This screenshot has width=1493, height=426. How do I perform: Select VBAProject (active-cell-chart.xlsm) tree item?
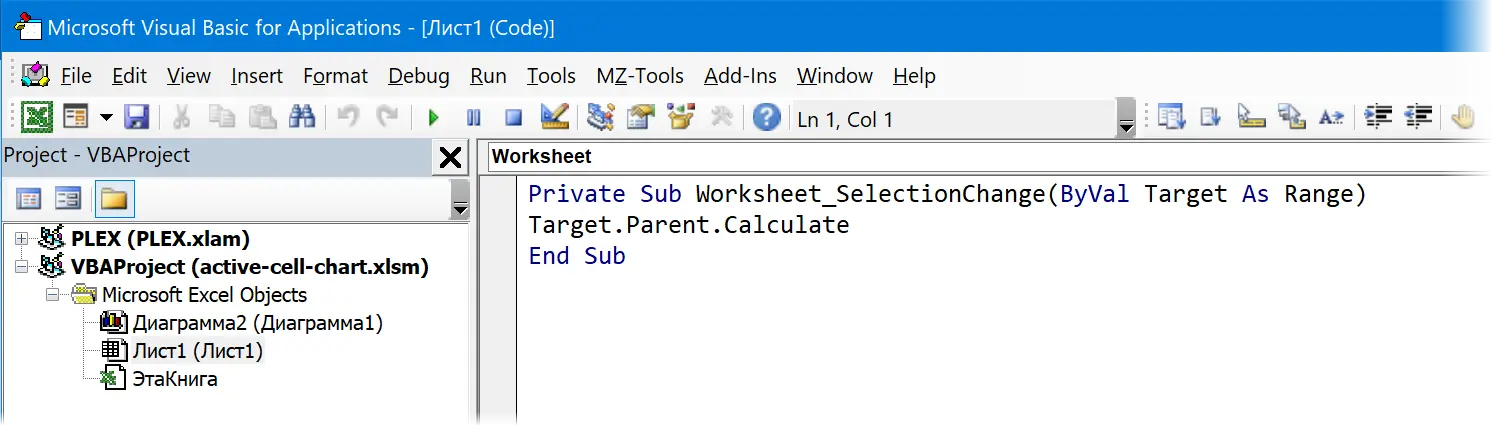click(250, 267)
